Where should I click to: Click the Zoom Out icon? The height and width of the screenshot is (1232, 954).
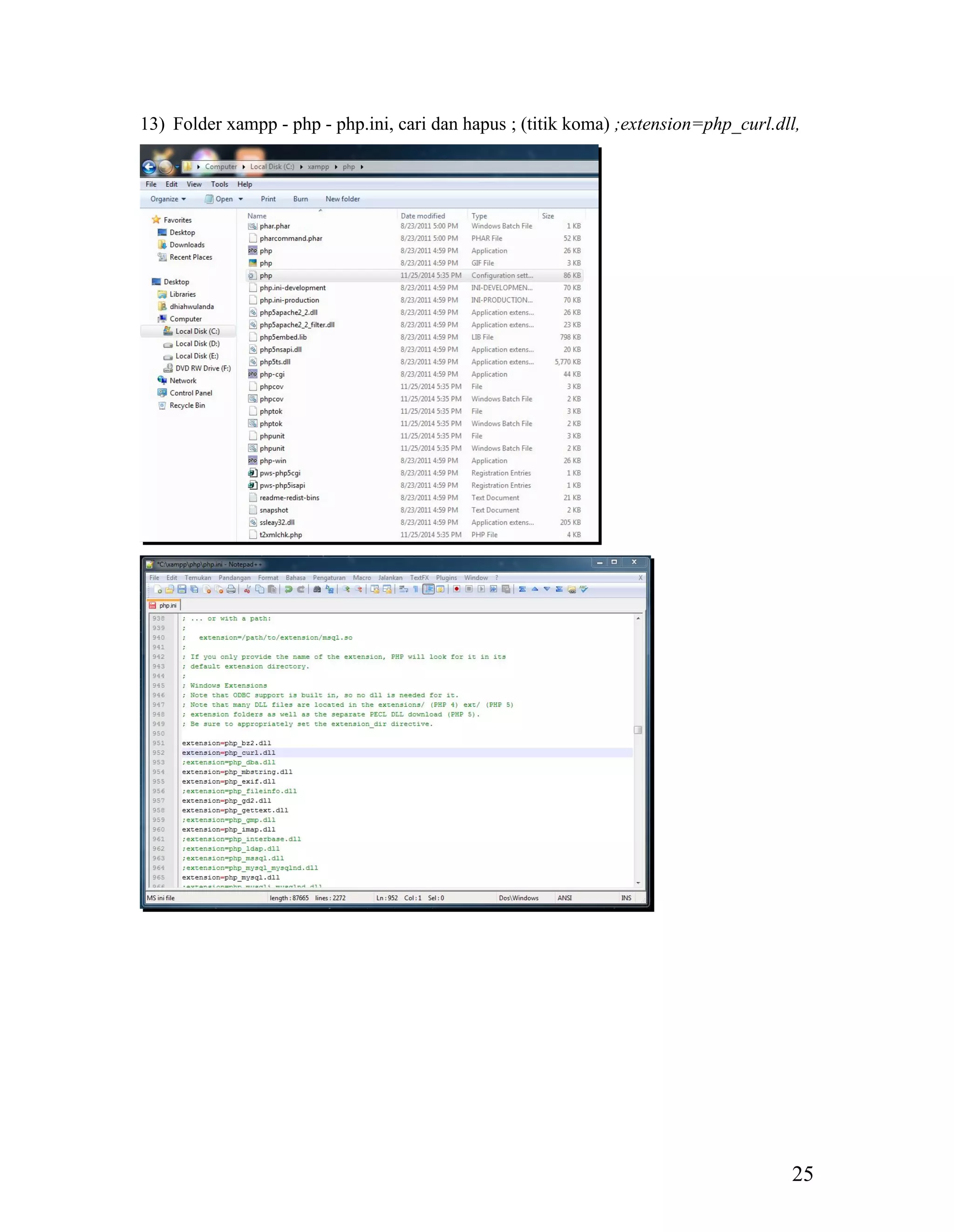359,589
